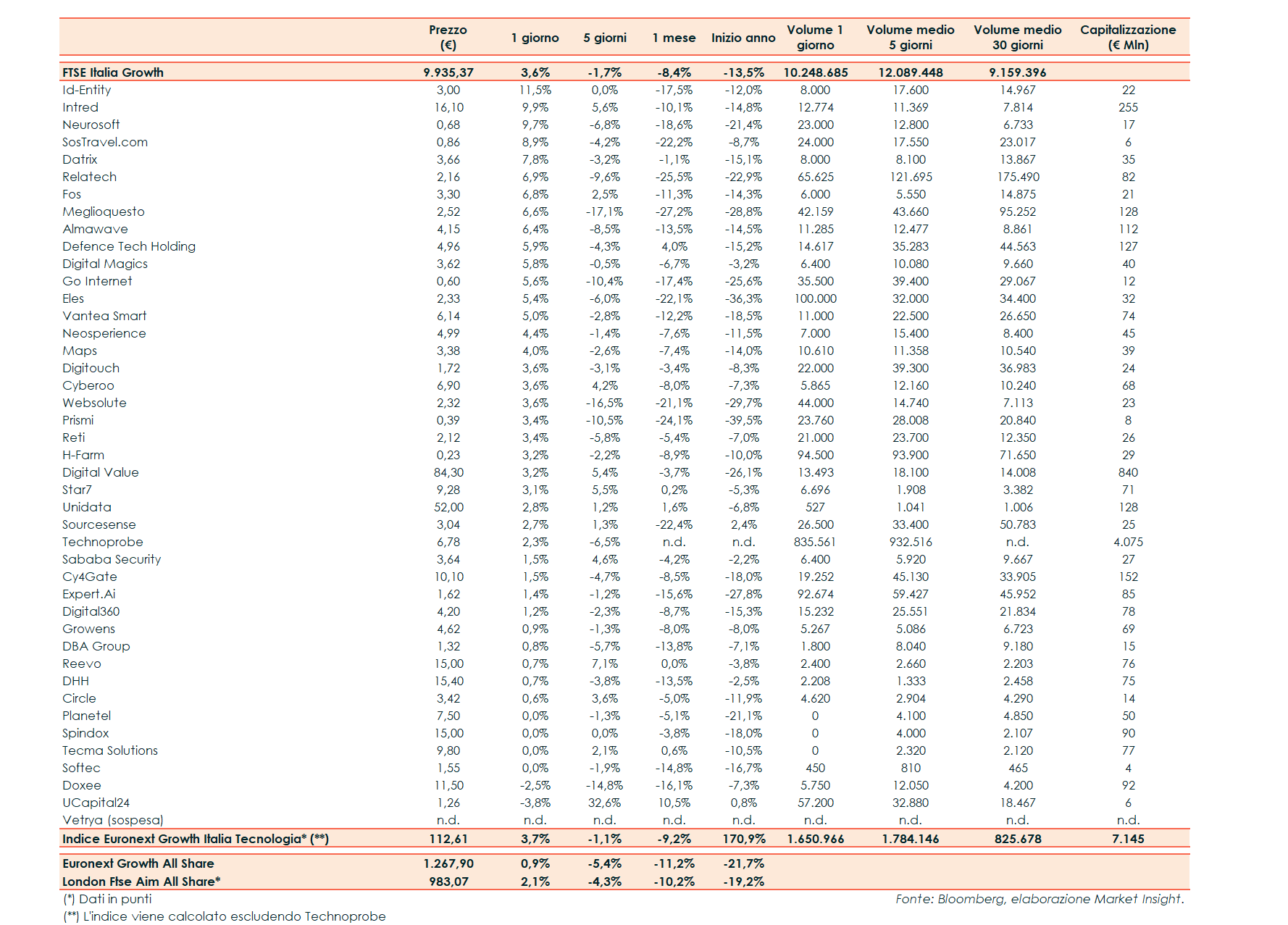Click the "Cy4Gate" row label
This screenshot has height=925, width=1288.
point(90,577)
